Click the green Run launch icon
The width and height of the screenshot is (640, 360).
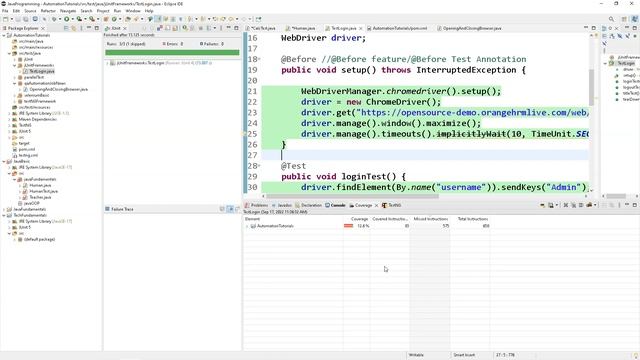[67, 19]
